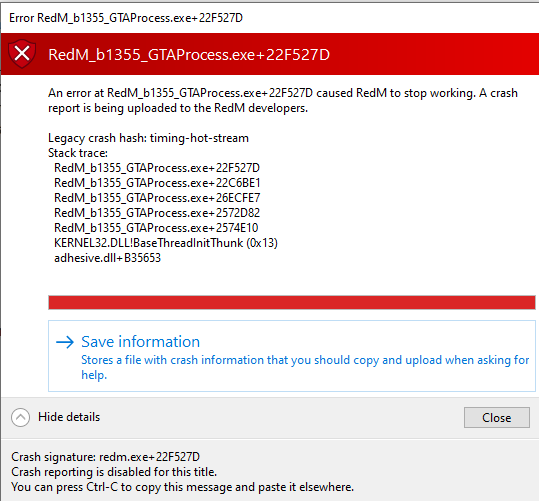Select the Legacy crash hash timing-hot-stream line
Screen dimensions: 539x501
(148, 138)
